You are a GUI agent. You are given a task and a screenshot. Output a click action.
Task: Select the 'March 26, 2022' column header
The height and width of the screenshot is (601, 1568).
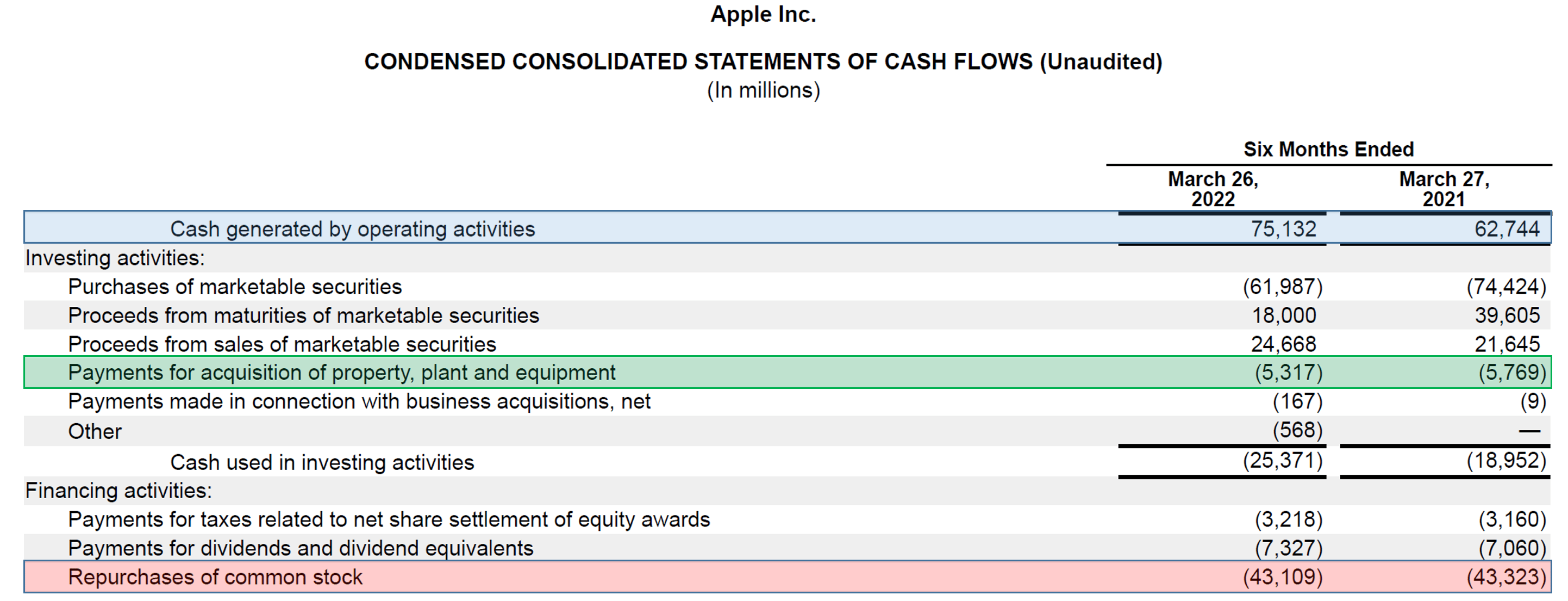coord(1213,189)
